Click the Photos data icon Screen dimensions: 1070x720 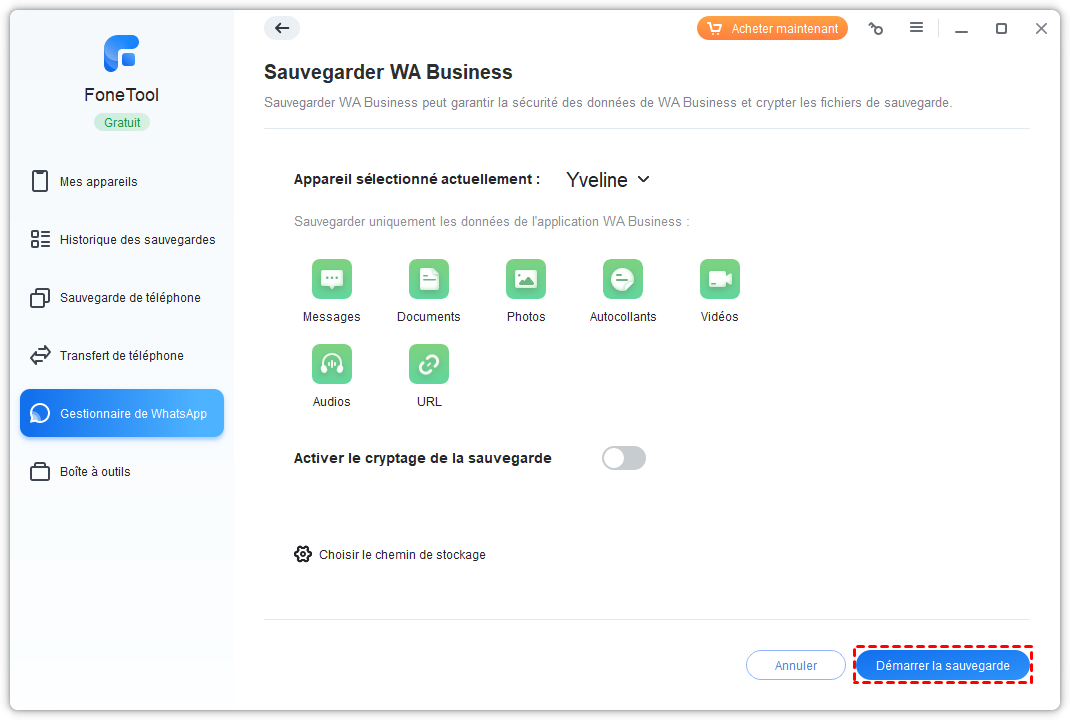(526, 279)
